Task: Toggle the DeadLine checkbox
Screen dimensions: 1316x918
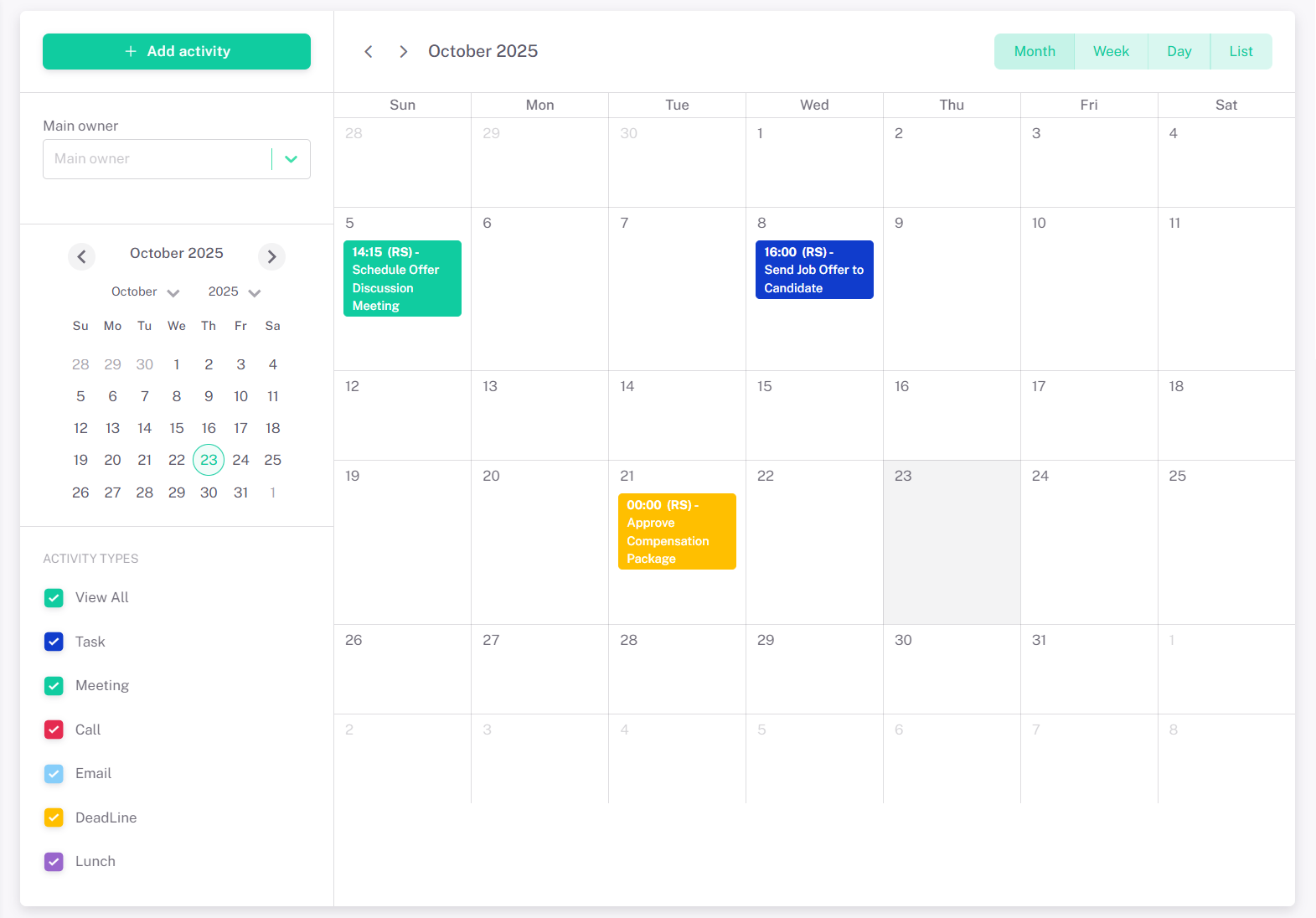Action: pos(54,817)
